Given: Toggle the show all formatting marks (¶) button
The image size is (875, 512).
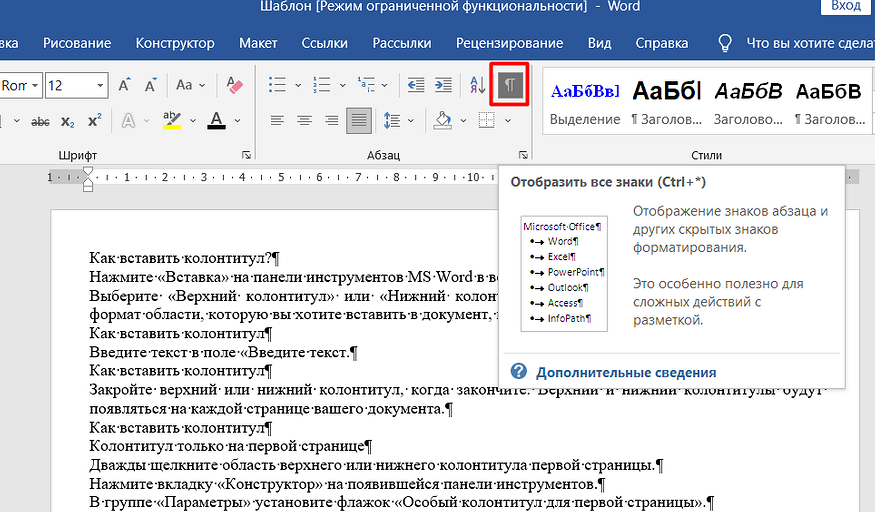Looking at the screenshot, I should click(510, 85).
